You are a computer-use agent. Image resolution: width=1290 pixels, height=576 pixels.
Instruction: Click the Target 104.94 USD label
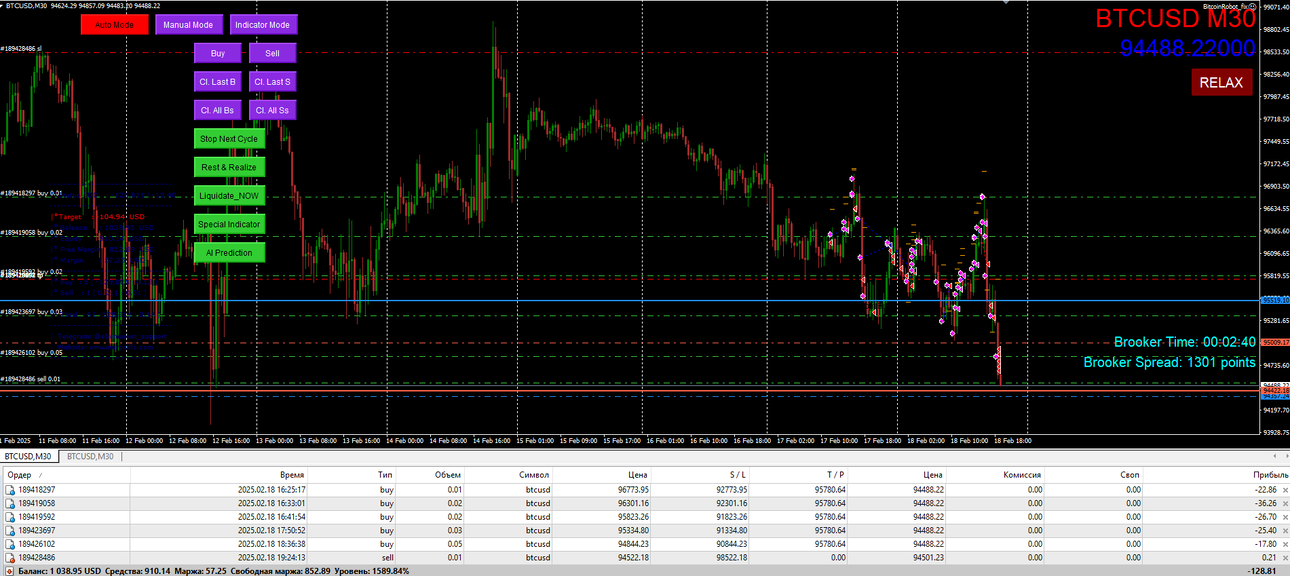(98, 216)
